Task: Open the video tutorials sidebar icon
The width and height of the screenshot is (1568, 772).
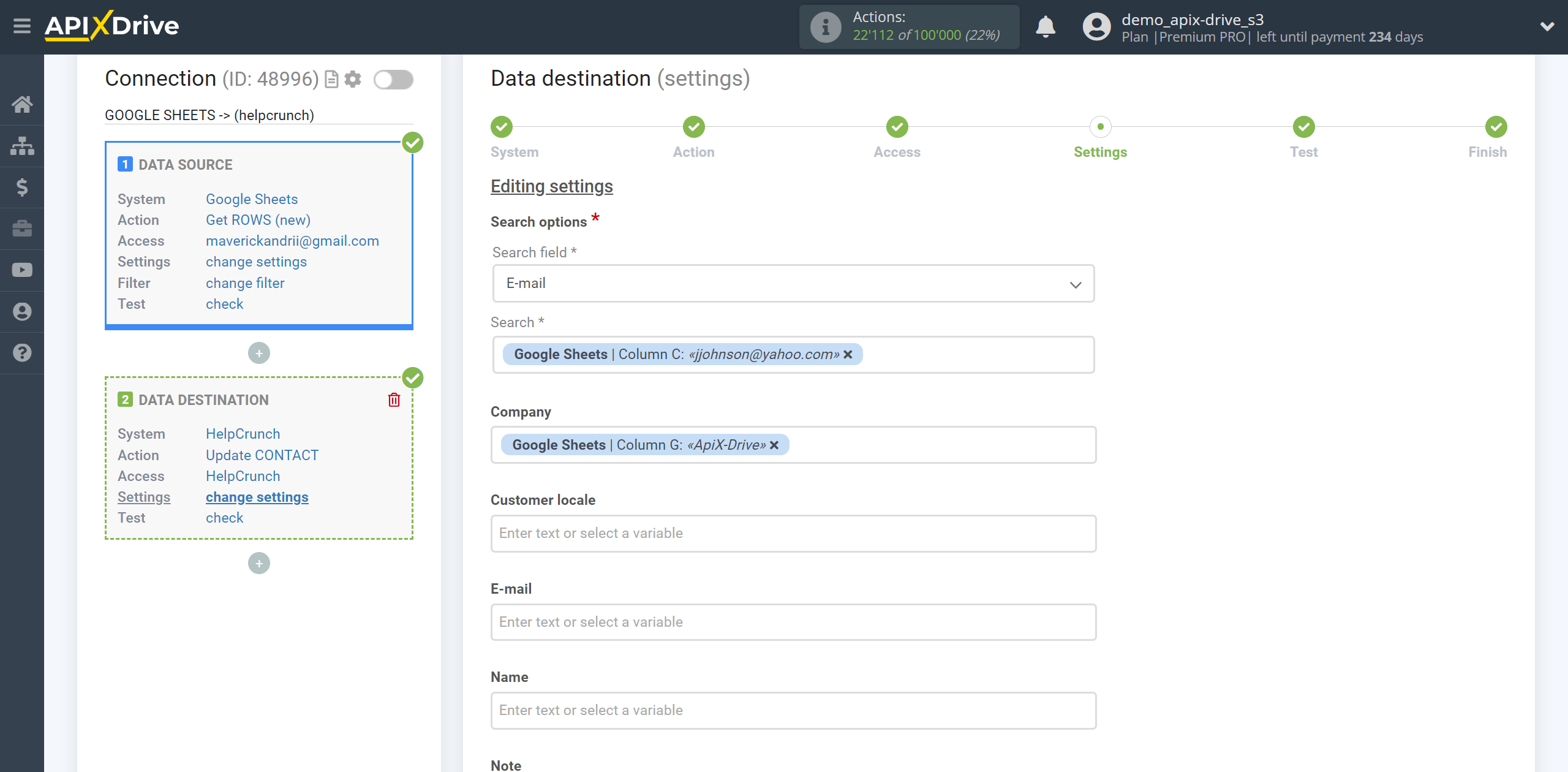Action: pos(22,270)
